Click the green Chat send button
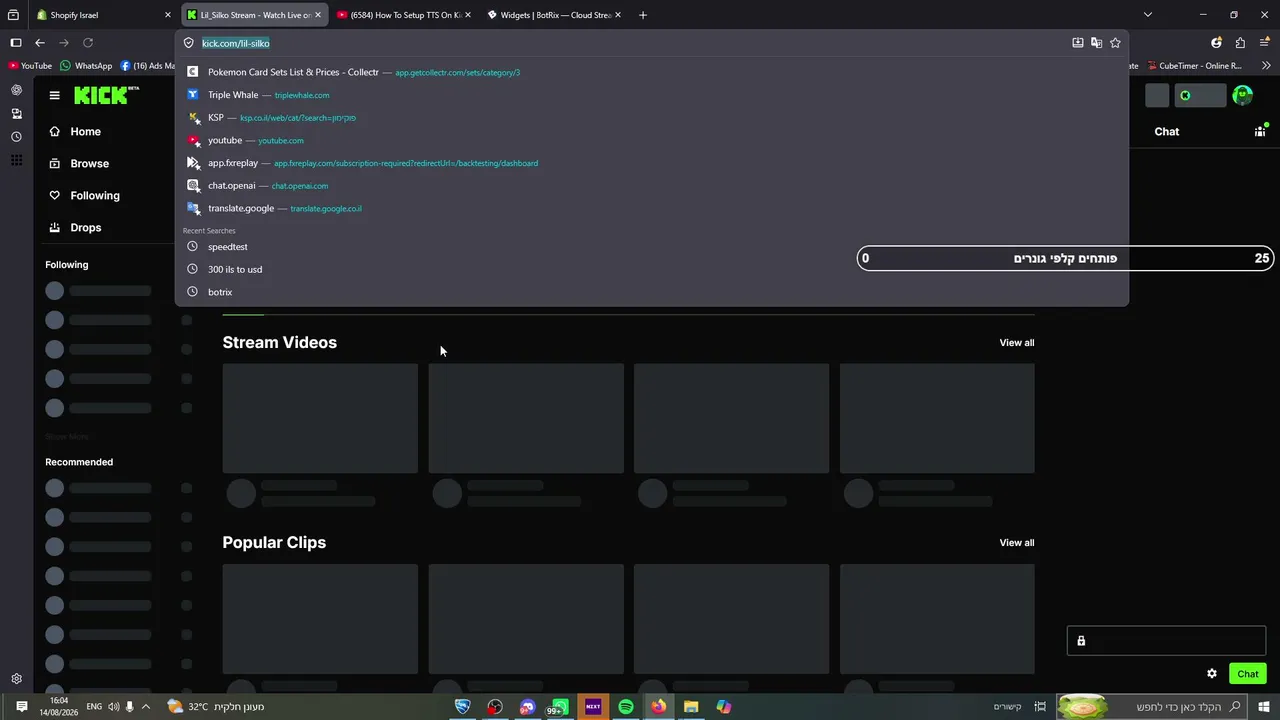Image resolution: width=1280 pixels, height=720 pixels. pos(1248,674)
